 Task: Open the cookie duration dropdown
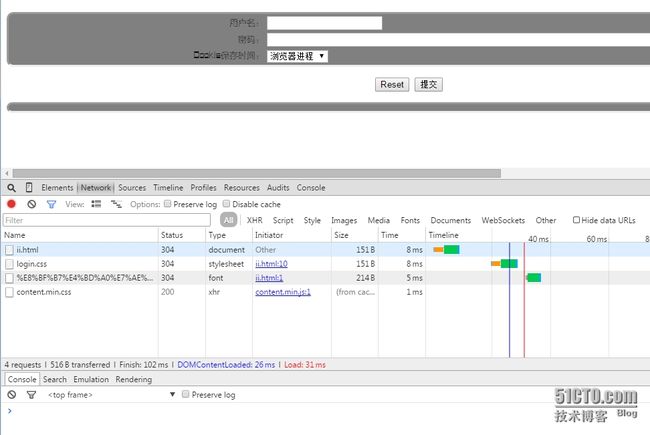coord(297,56)
